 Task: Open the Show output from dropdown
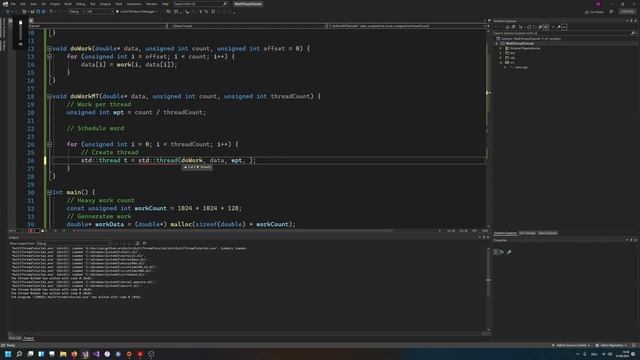pos(73,243)
